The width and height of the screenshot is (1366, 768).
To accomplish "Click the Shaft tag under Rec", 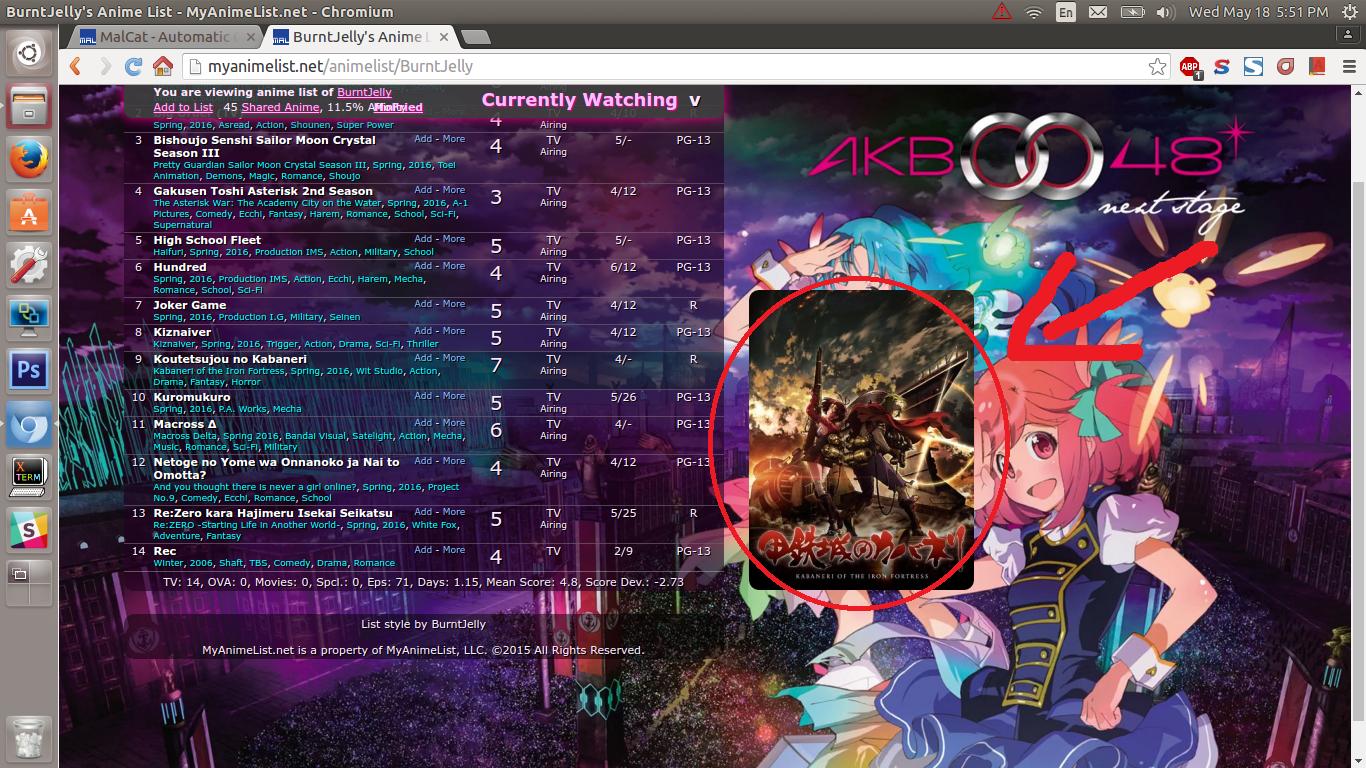I will tap(230, 563).
